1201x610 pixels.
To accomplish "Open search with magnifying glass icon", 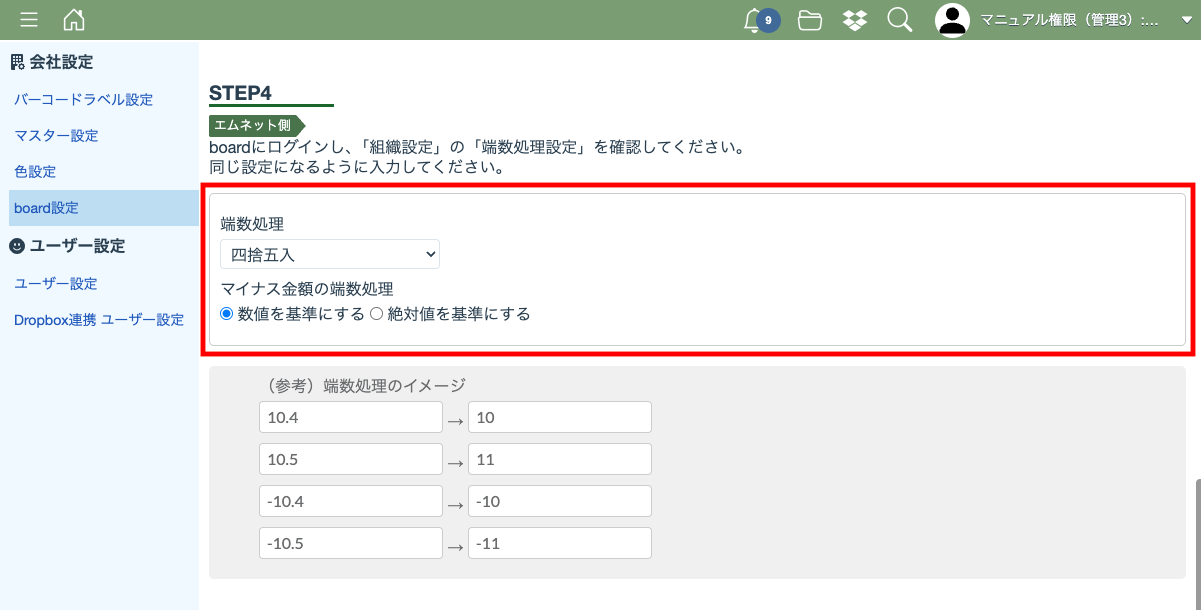I will (x=900, y=20).
